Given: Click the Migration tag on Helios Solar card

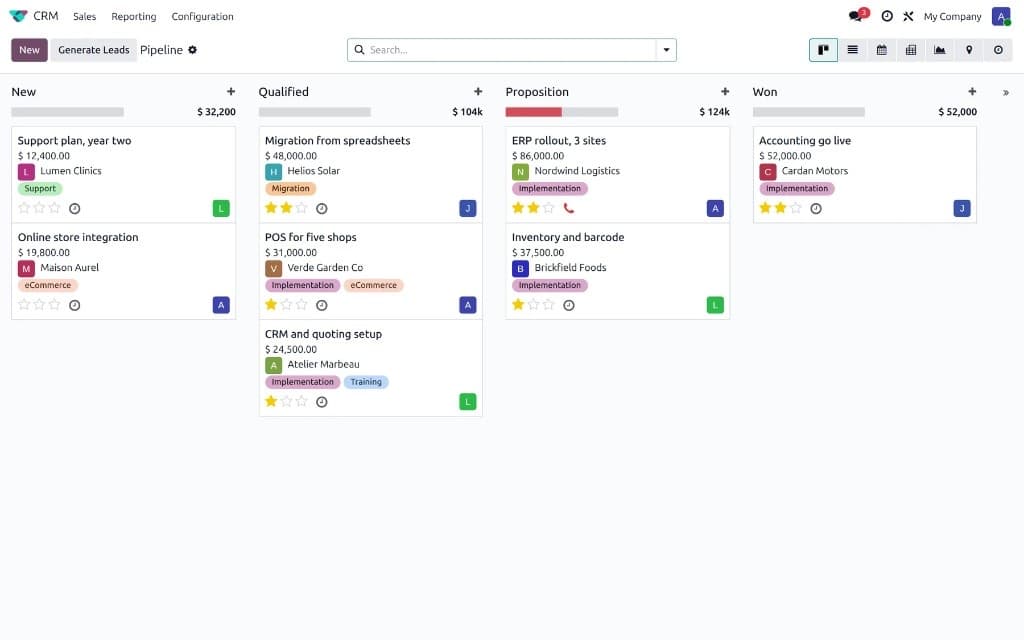Looking at the screenshot, I should tap(290, 188).
